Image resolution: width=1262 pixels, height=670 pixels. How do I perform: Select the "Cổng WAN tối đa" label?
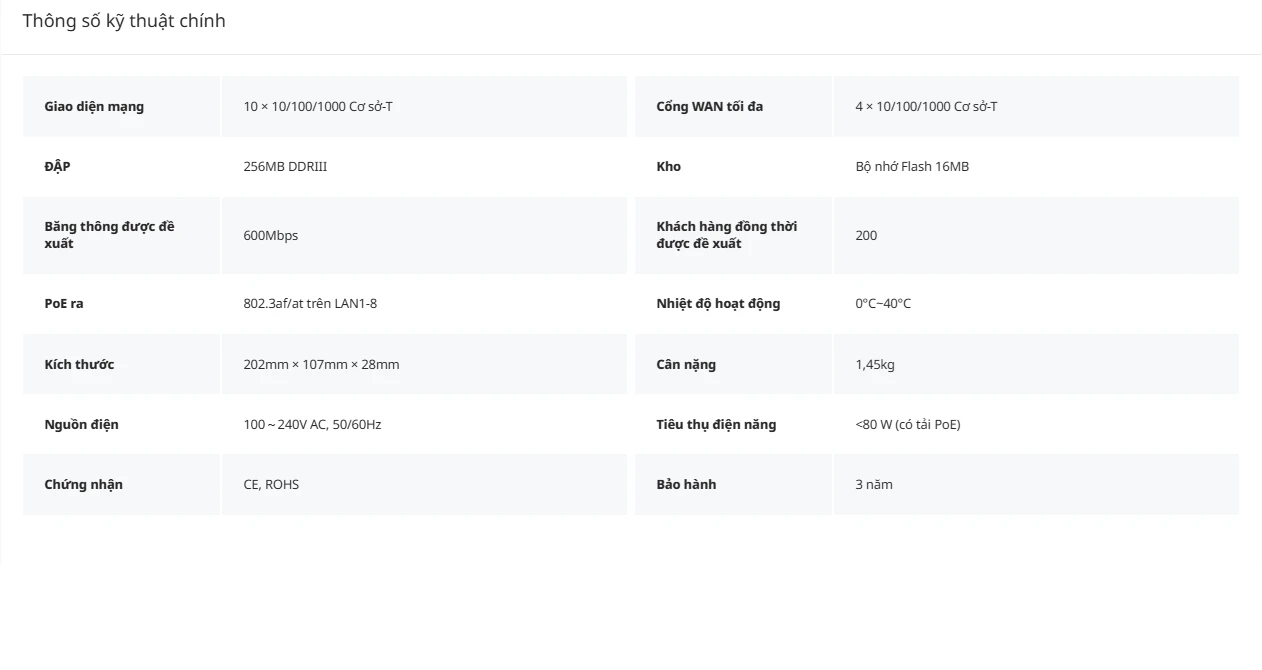pos(709,107)
